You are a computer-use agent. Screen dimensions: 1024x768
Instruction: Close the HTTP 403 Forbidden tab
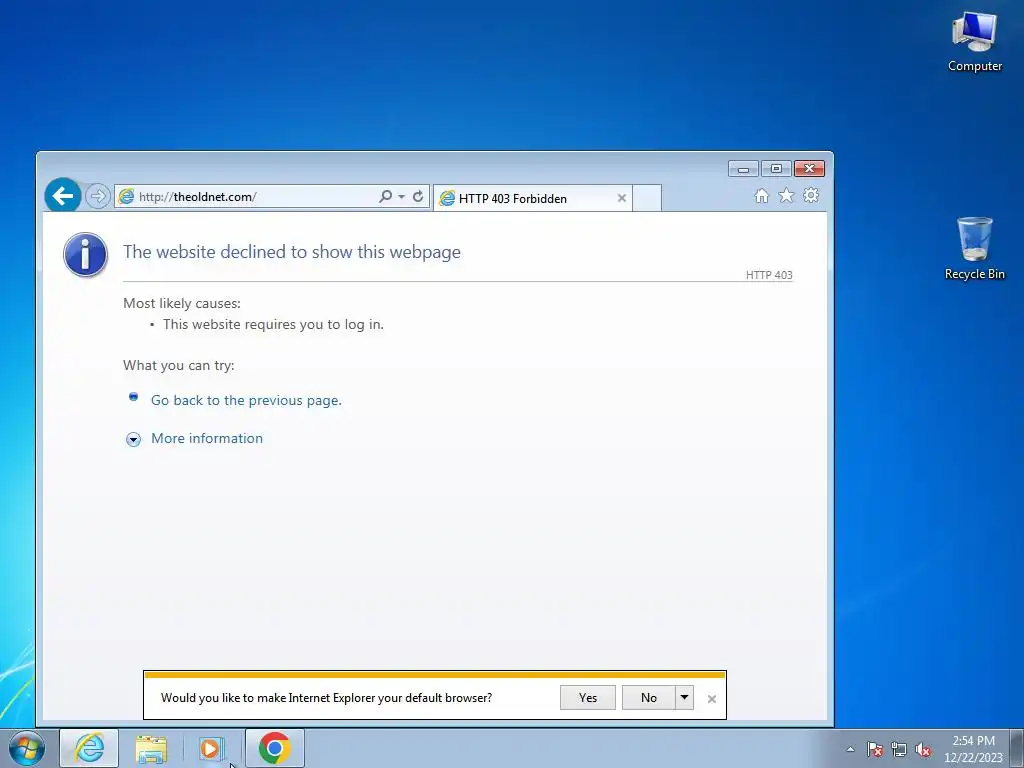pyautogui.click(x=622, y=198)
